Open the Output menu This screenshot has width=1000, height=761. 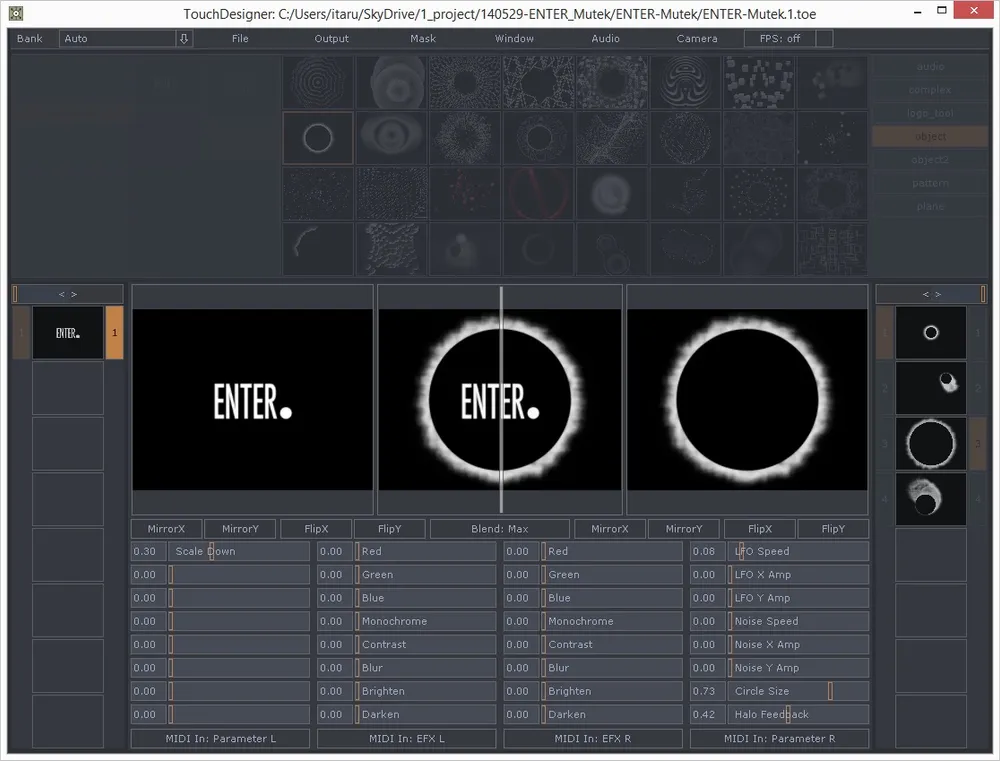[x=332, y=38]
